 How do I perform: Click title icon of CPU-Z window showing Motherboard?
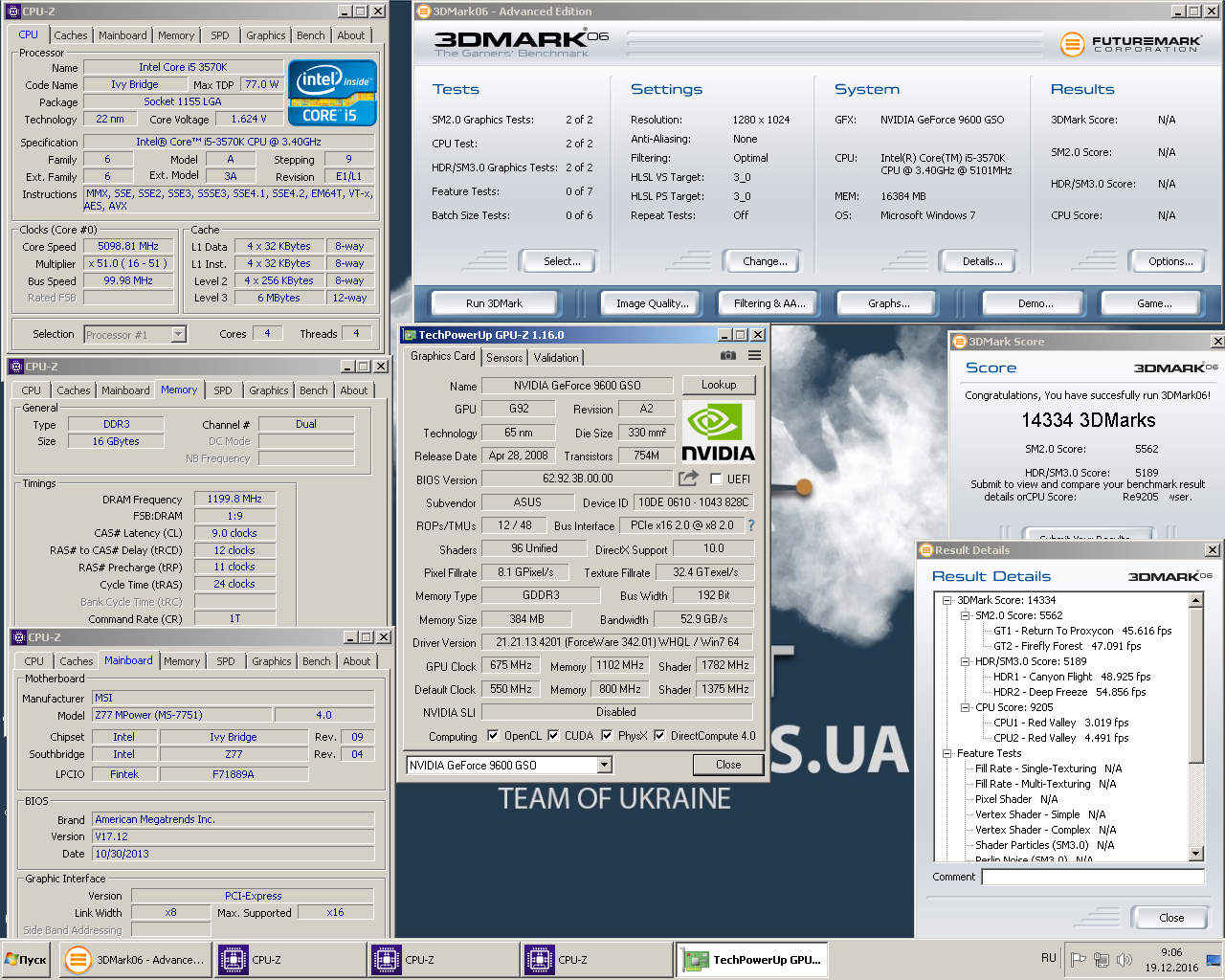click(18, 637)
